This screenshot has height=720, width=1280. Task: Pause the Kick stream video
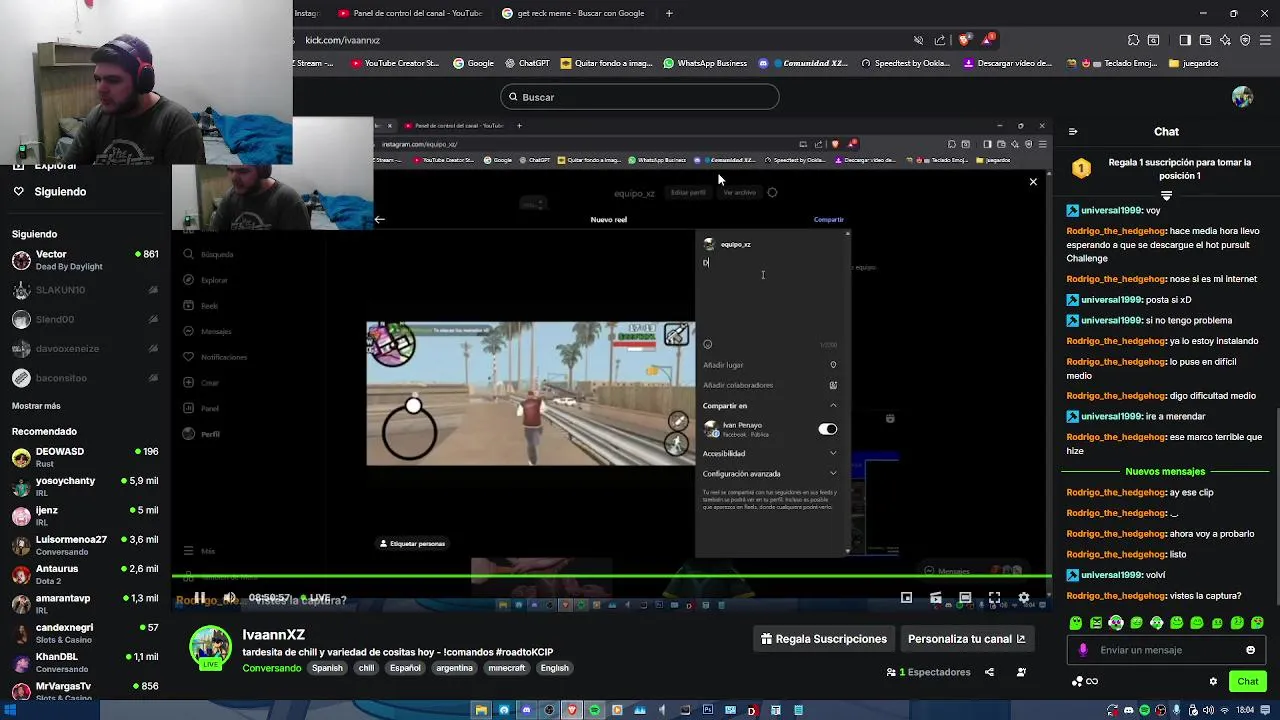[x=199, y=598]
